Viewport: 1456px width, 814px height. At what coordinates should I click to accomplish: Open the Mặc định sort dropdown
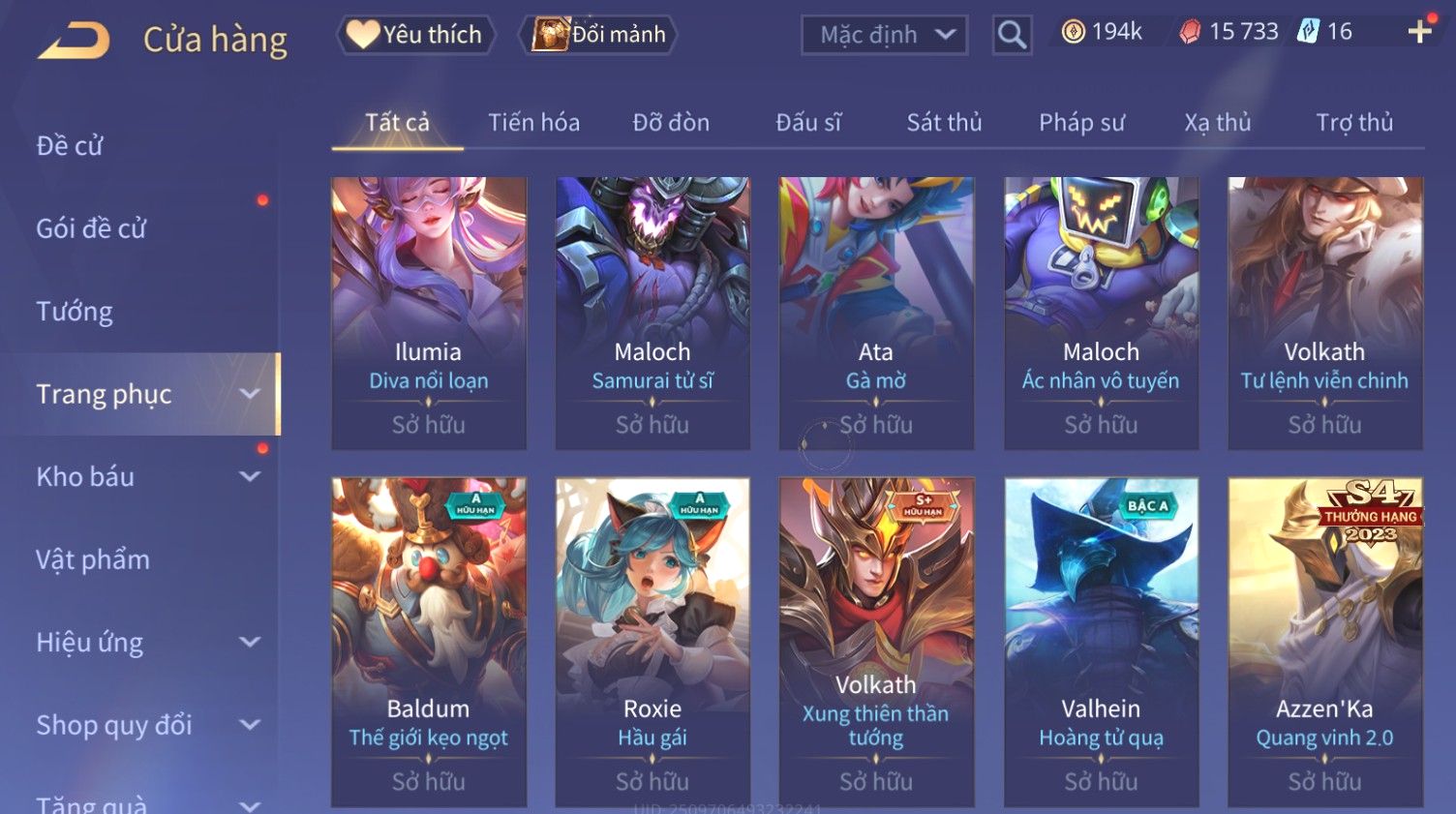(x=884, y=36)
